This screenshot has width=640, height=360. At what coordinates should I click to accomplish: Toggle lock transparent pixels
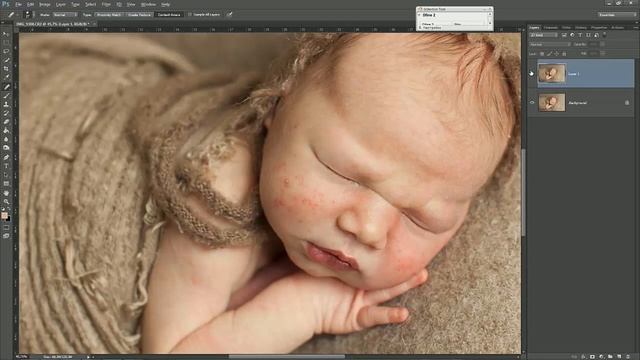(542, 53)
